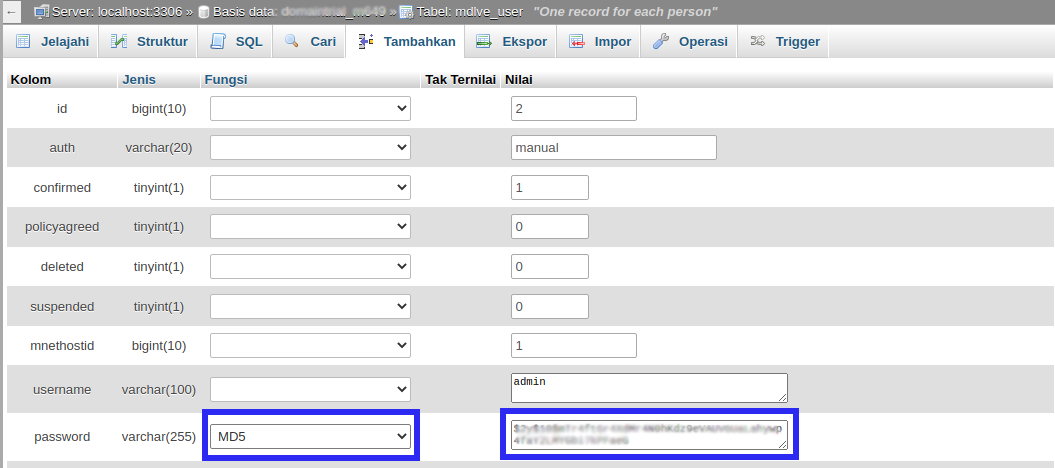The image size is (1055, 468).
Task: Click the auth value field containing manual
Action: (x=613, y=148)
